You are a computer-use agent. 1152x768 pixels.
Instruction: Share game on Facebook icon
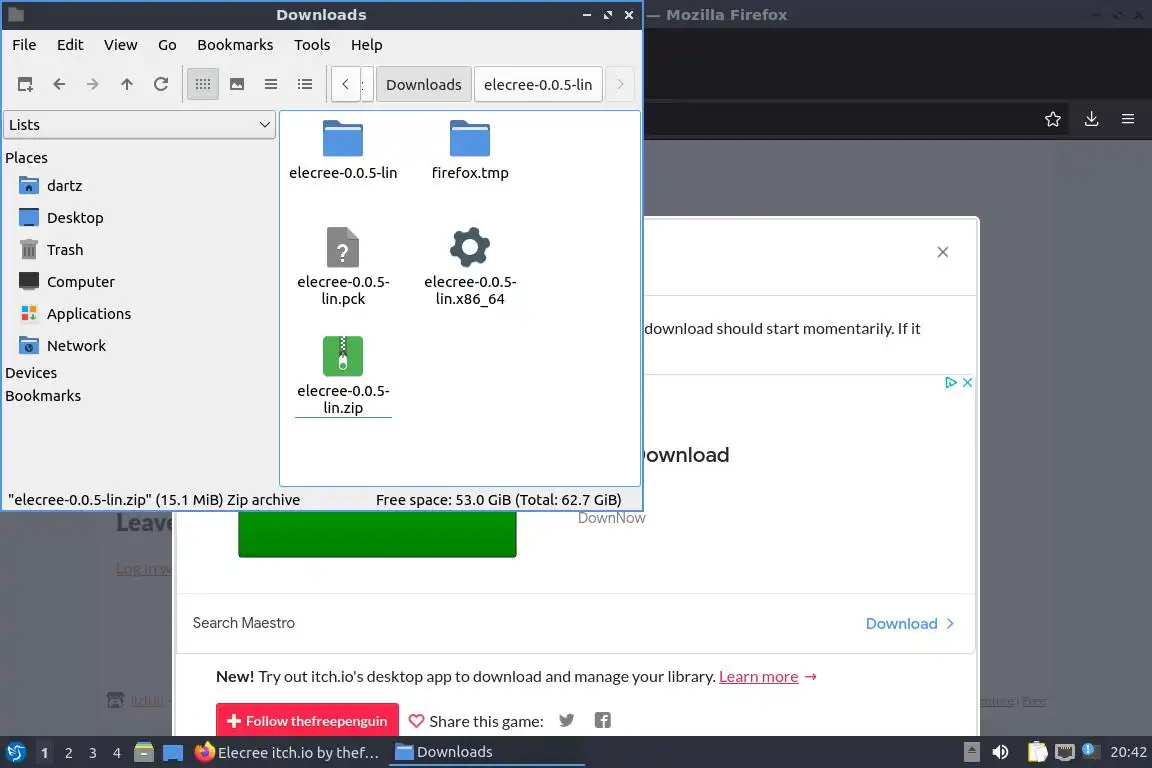(602, 720)
